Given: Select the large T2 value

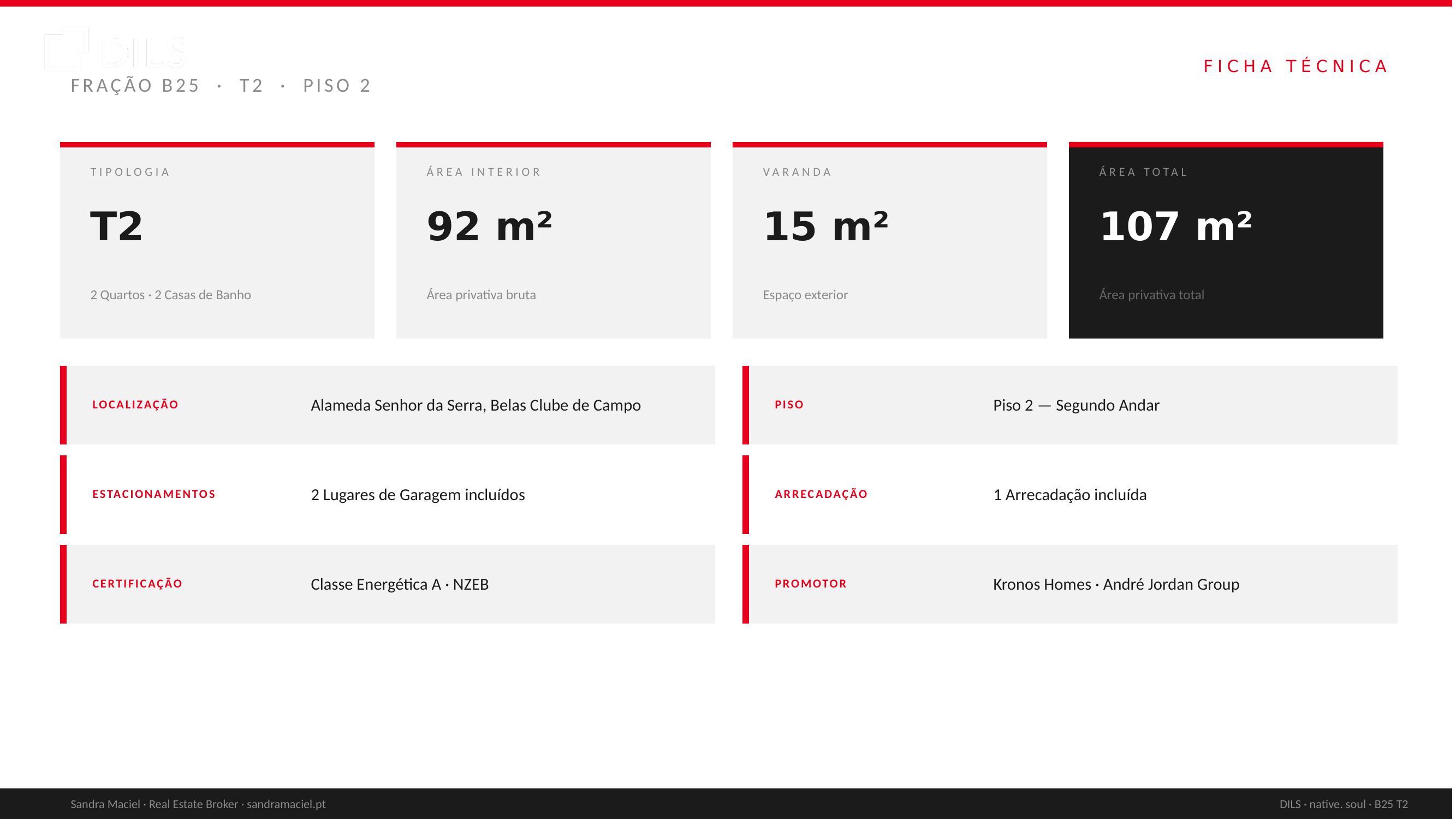Looking at the screenshot, I should click(116, 227).
